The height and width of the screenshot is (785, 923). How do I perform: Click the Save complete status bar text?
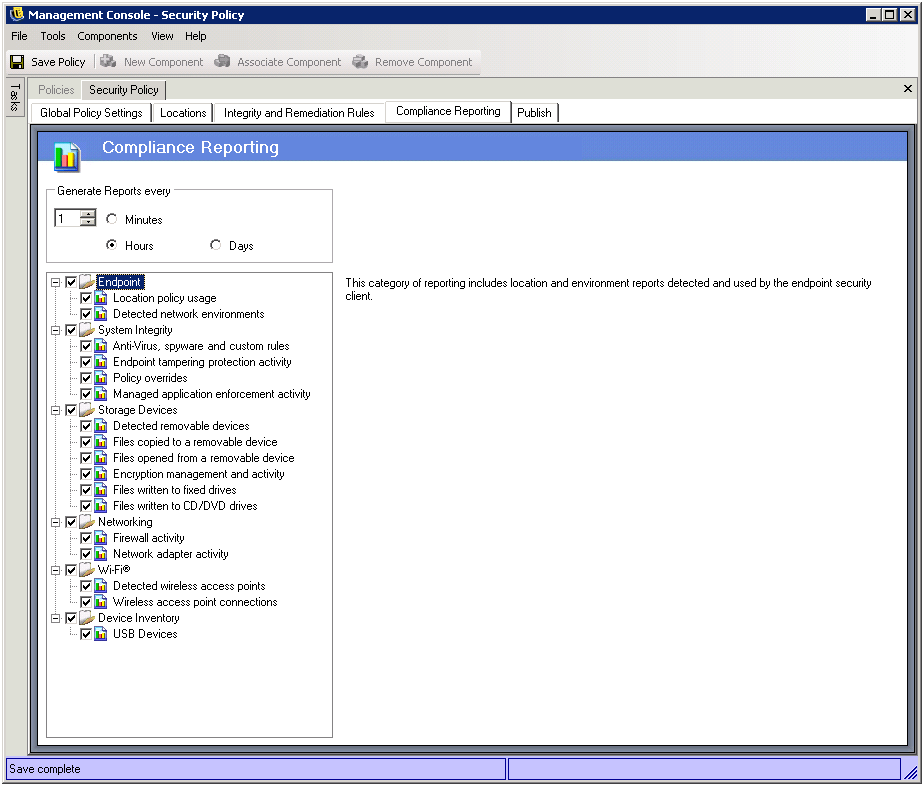[x=45, y=769]
